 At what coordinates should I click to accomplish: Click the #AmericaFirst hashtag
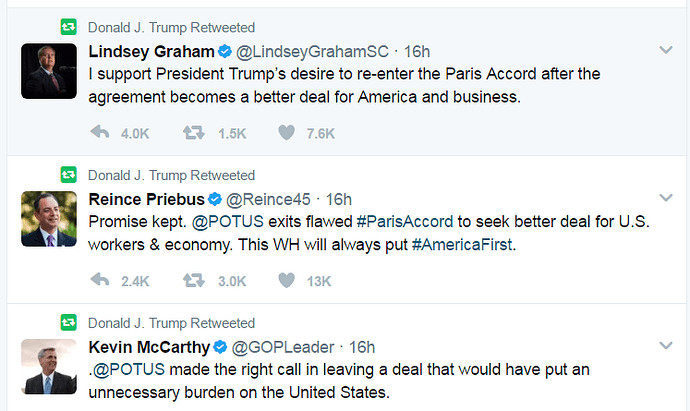click(461, 245)
